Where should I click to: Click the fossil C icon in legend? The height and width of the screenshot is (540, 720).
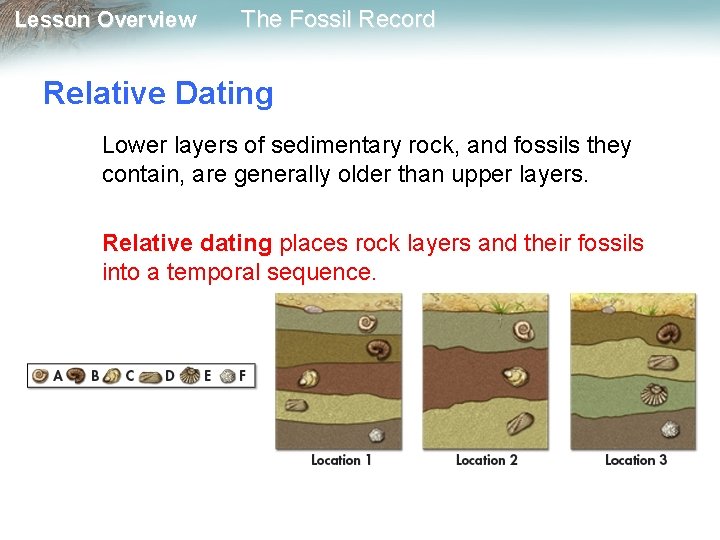click(x=112, y=376)
